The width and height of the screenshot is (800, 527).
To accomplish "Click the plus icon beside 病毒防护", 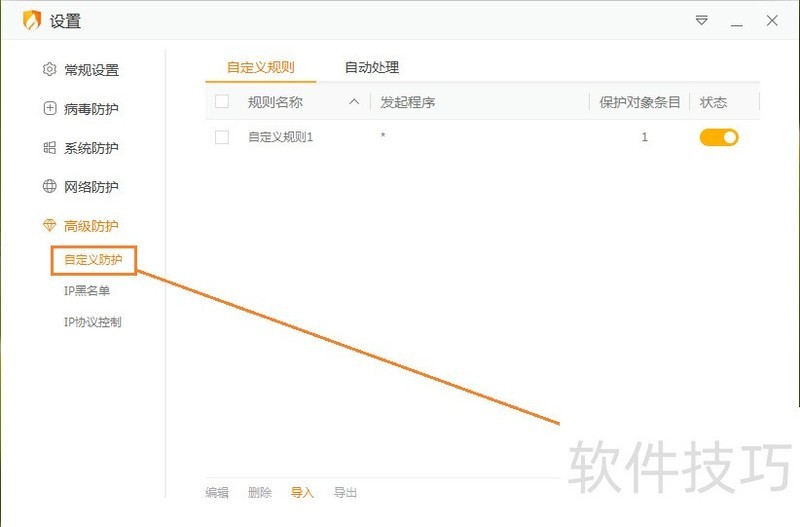I will pyautogui.click(x=49, y=109).
